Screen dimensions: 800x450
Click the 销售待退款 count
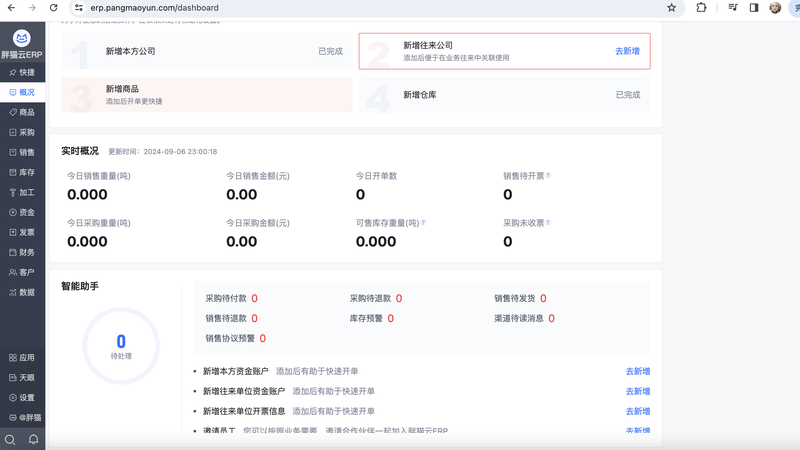pyautogui.click(x=255, y=318)
